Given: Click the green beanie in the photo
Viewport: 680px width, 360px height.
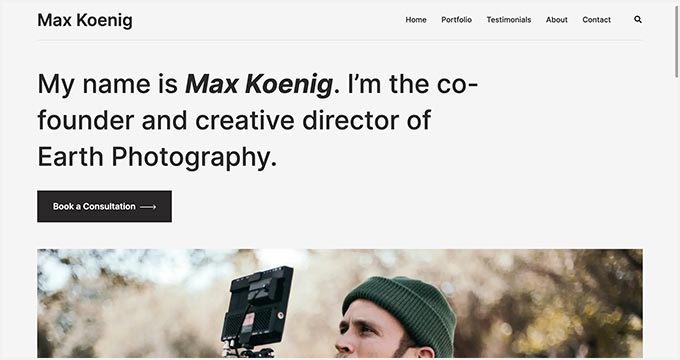Looking at the screenshot, I should [399, 308].
